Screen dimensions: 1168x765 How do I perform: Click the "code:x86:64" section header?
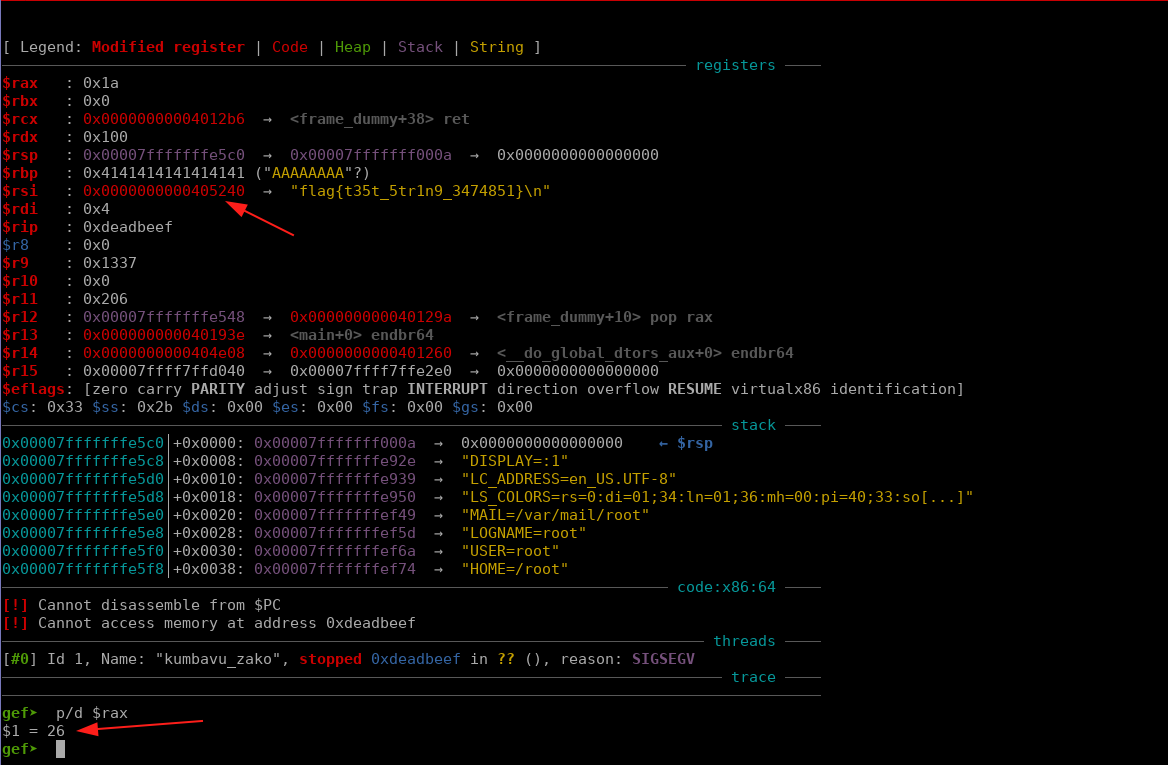[726, 587]
